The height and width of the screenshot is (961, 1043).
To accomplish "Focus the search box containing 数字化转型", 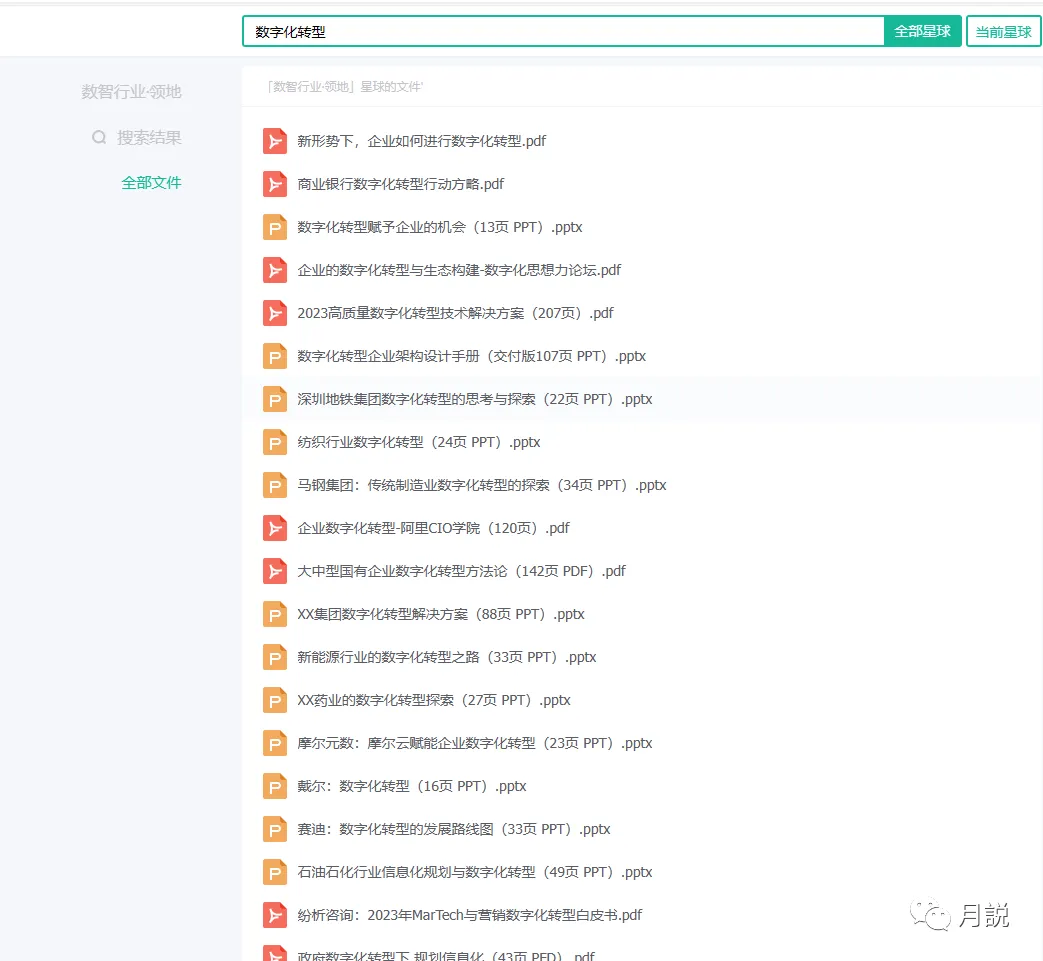I will point(563,31).
